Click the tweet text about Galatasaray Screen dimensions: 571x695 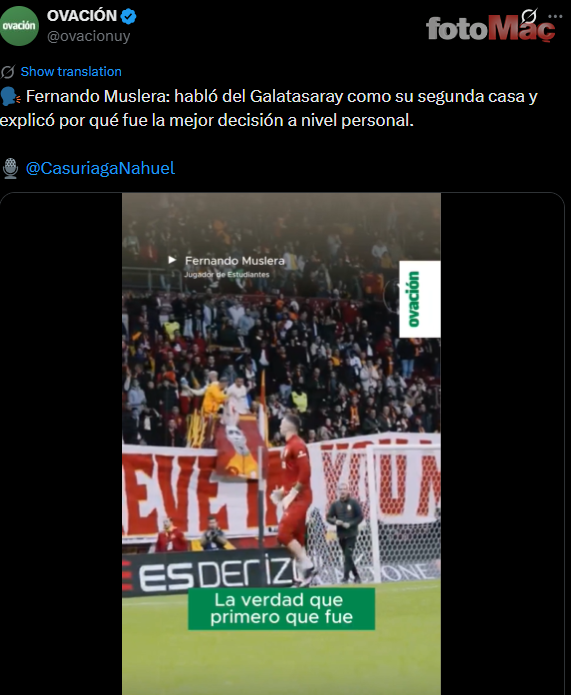(x=269, y=108)
